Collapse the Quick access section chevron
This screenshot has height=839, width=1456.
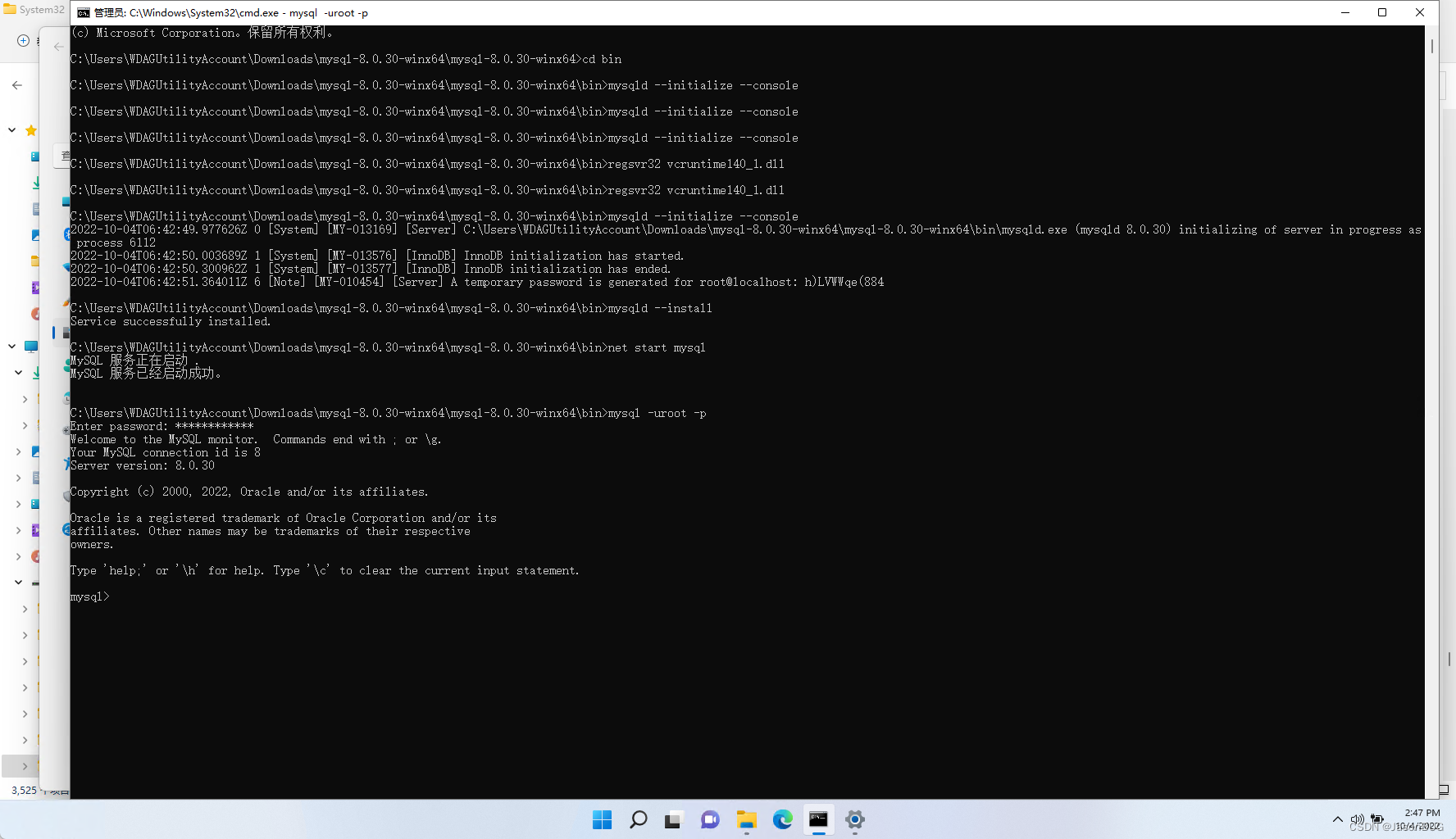tap(11, 129)
